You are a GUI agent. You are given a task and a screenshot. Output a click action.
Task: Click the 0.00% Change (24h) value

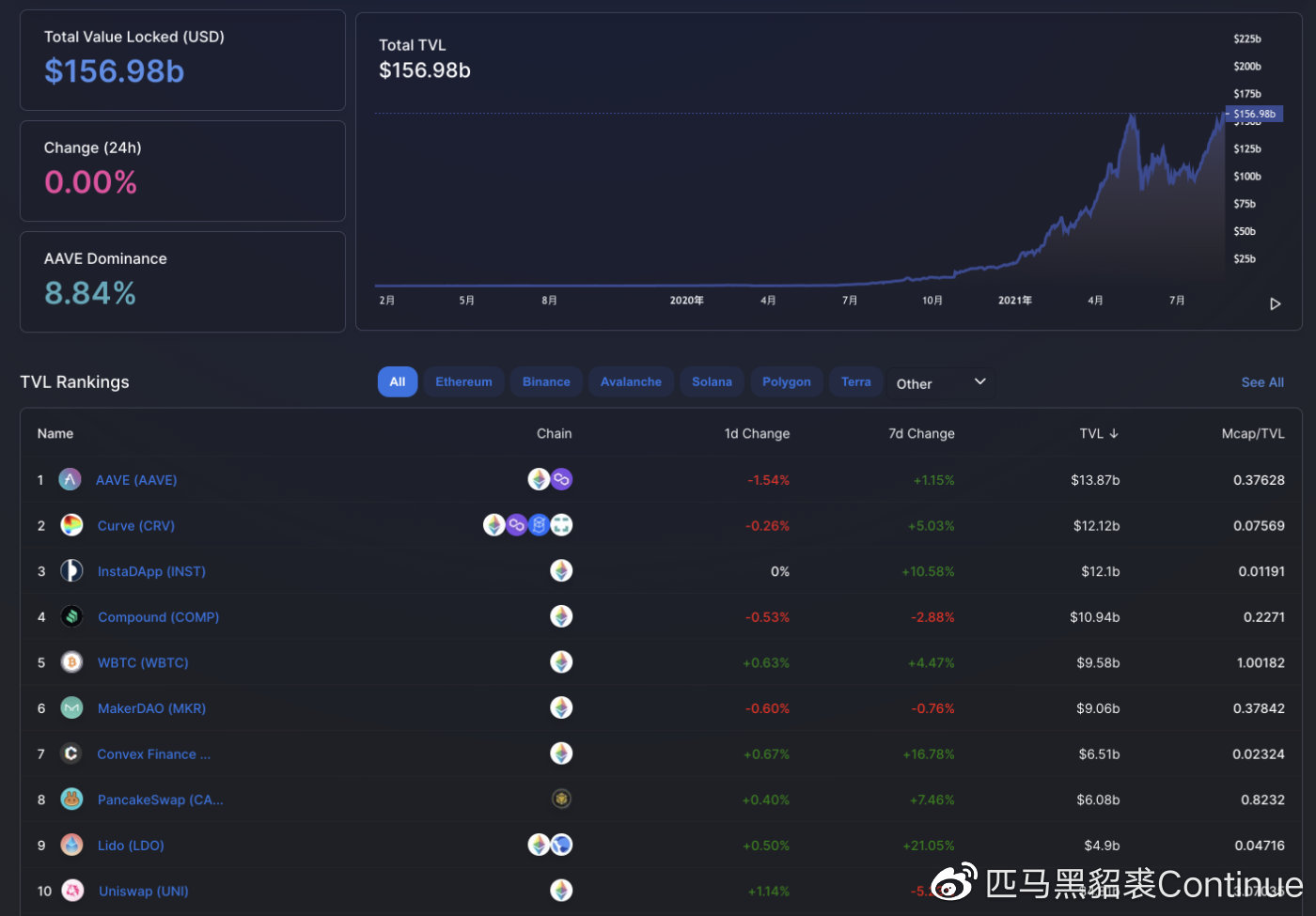click(x=90, y=182)
